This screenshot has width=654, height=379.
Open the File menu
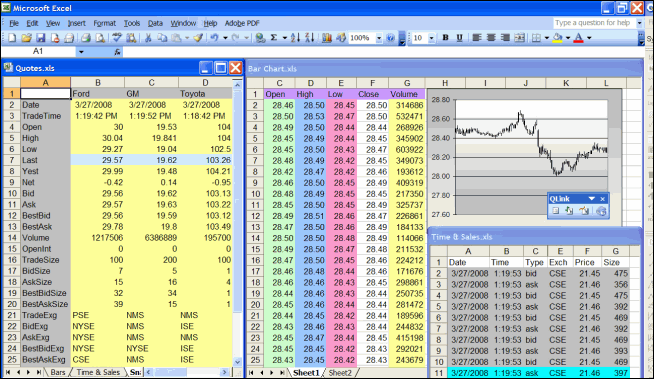tap(14, 23)
